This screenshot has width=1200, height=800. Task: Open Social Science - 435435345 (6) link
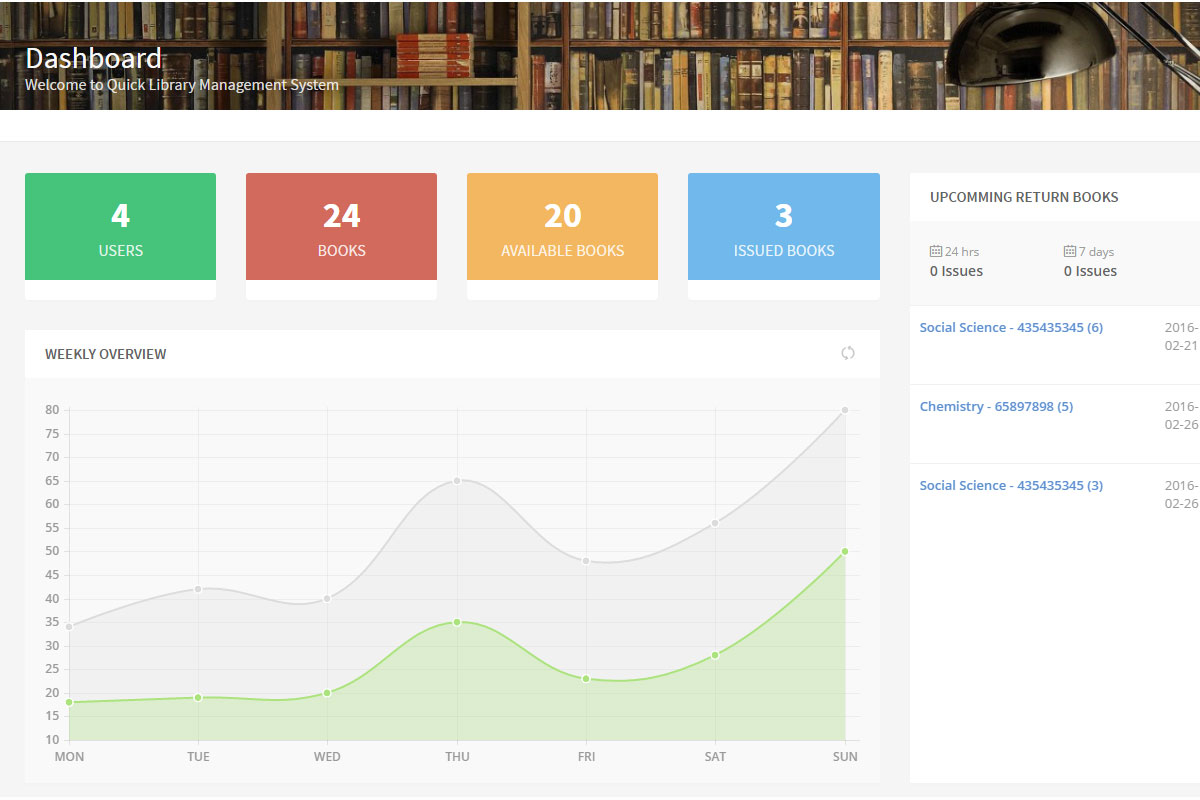pyautogui.click(x=1011, y=328)
